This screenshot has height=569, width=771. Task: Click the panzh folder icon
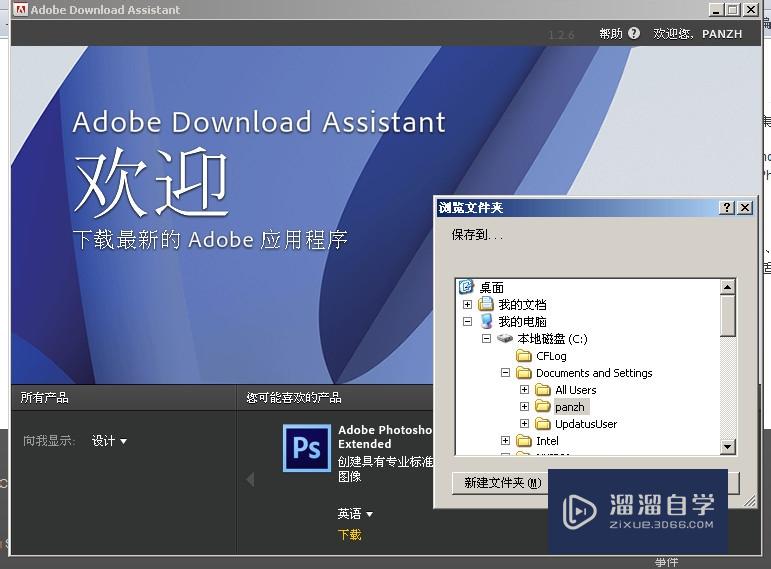coord(543,406)
